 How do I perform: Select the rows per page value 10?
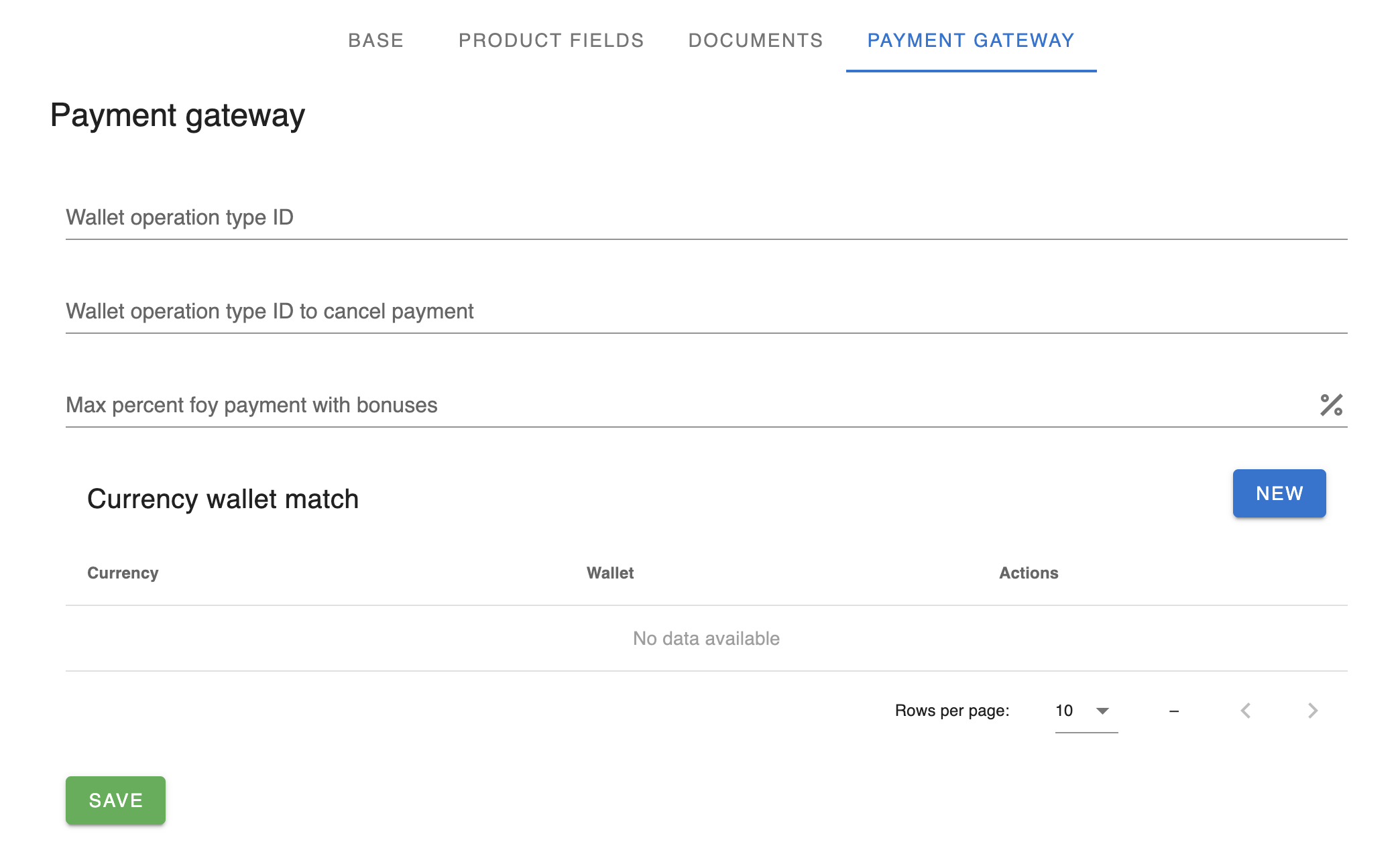1065,711
